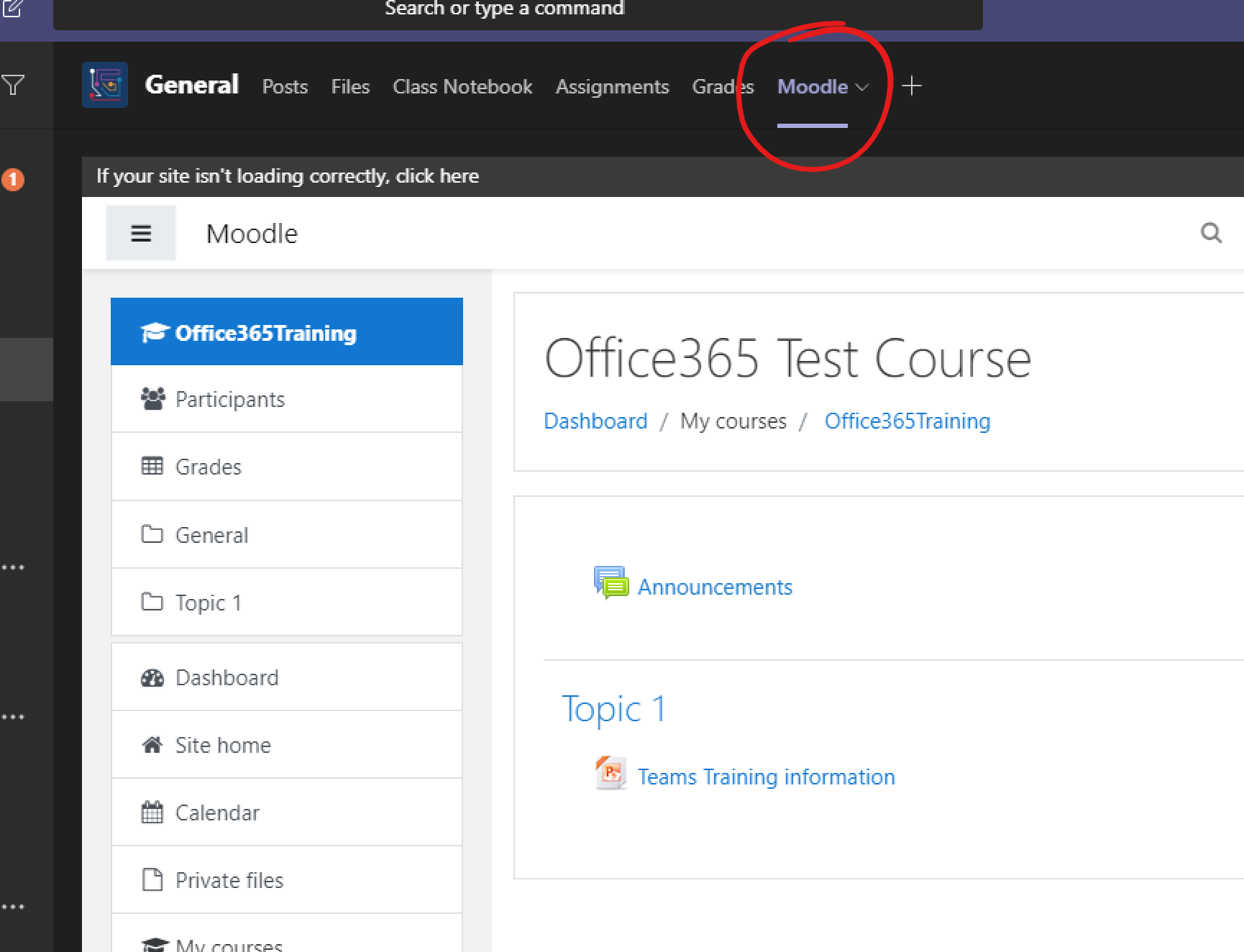Click the plus button to add a tab
This screenshot has width=1244, height=952.
point(911,86)
